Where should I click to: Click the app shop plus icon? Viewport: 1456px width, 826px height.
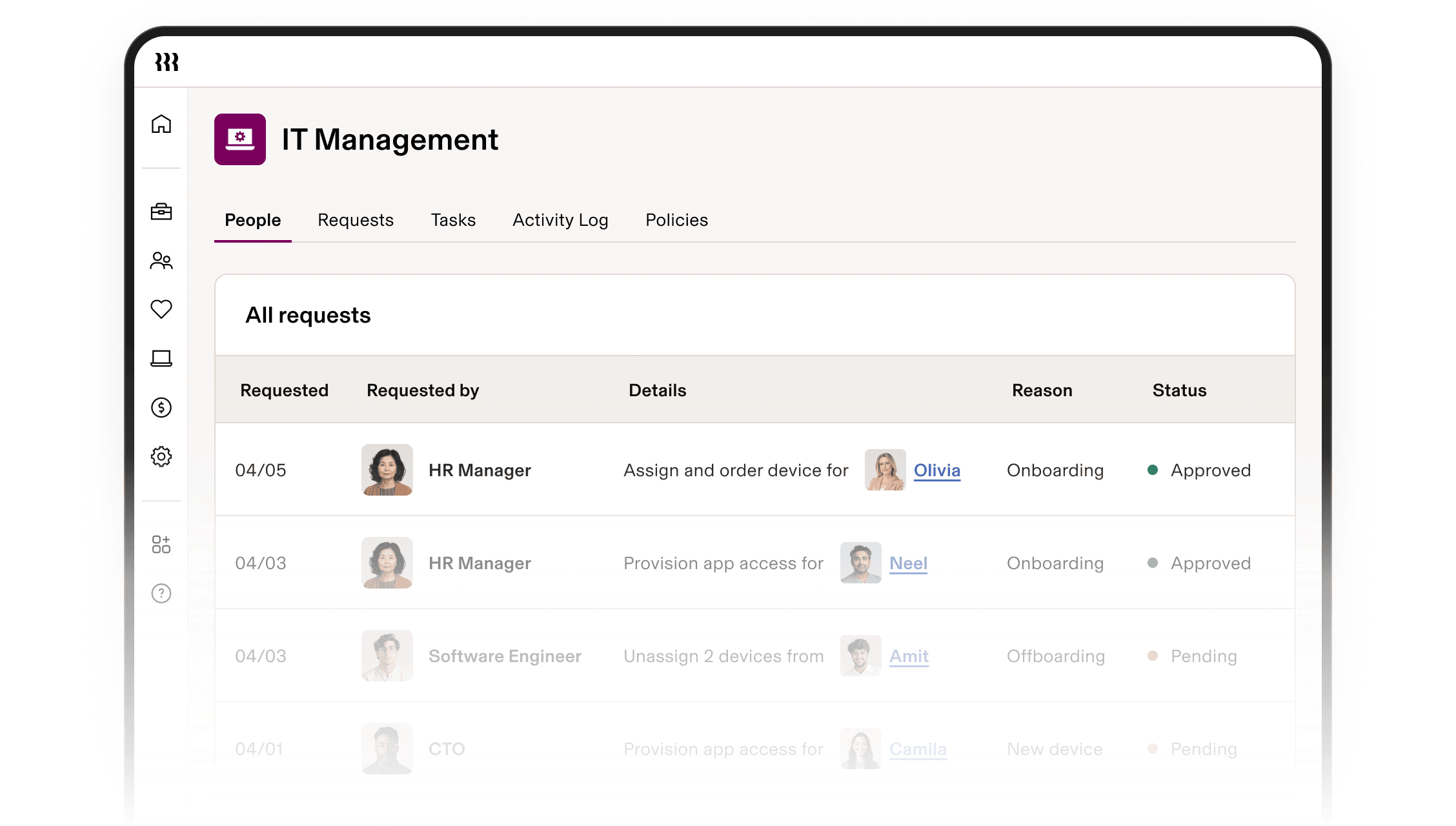coord(161,544)
